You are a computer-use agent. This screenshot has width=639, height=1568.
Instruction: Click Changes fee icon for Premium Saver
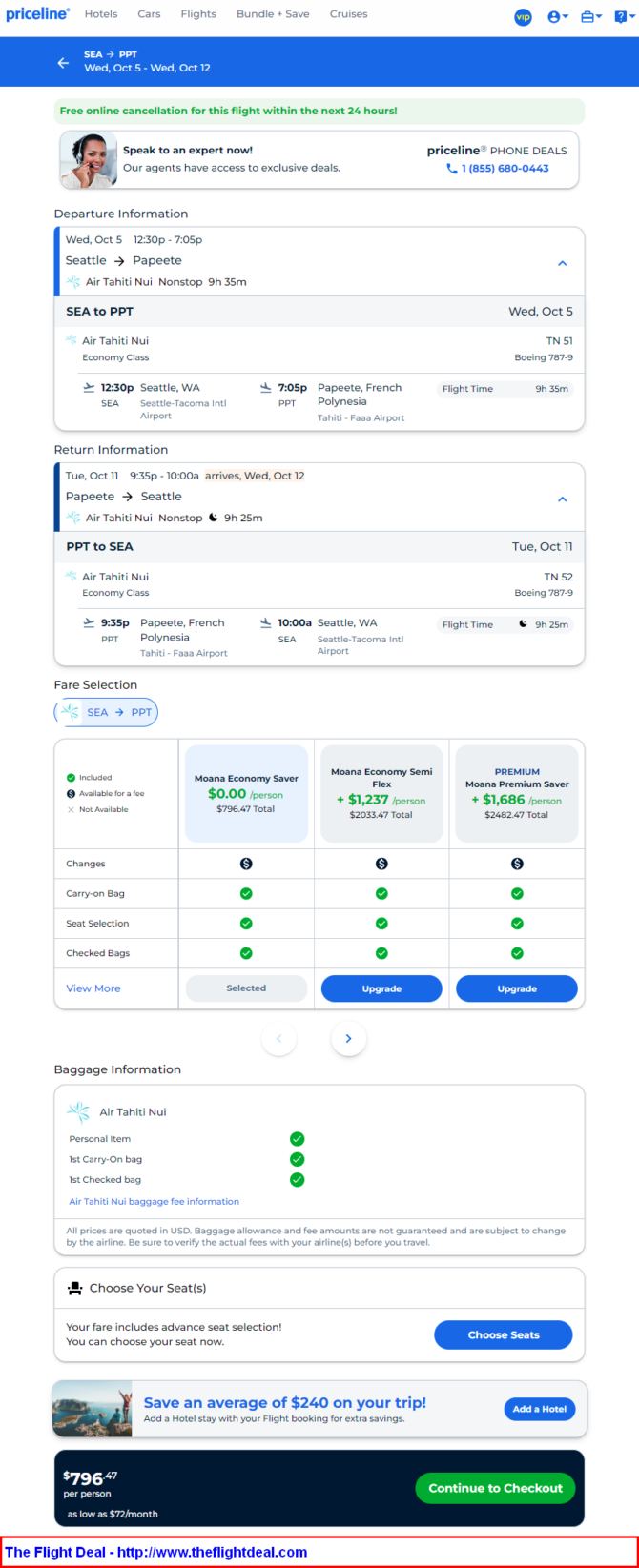[x=517, y=864]
